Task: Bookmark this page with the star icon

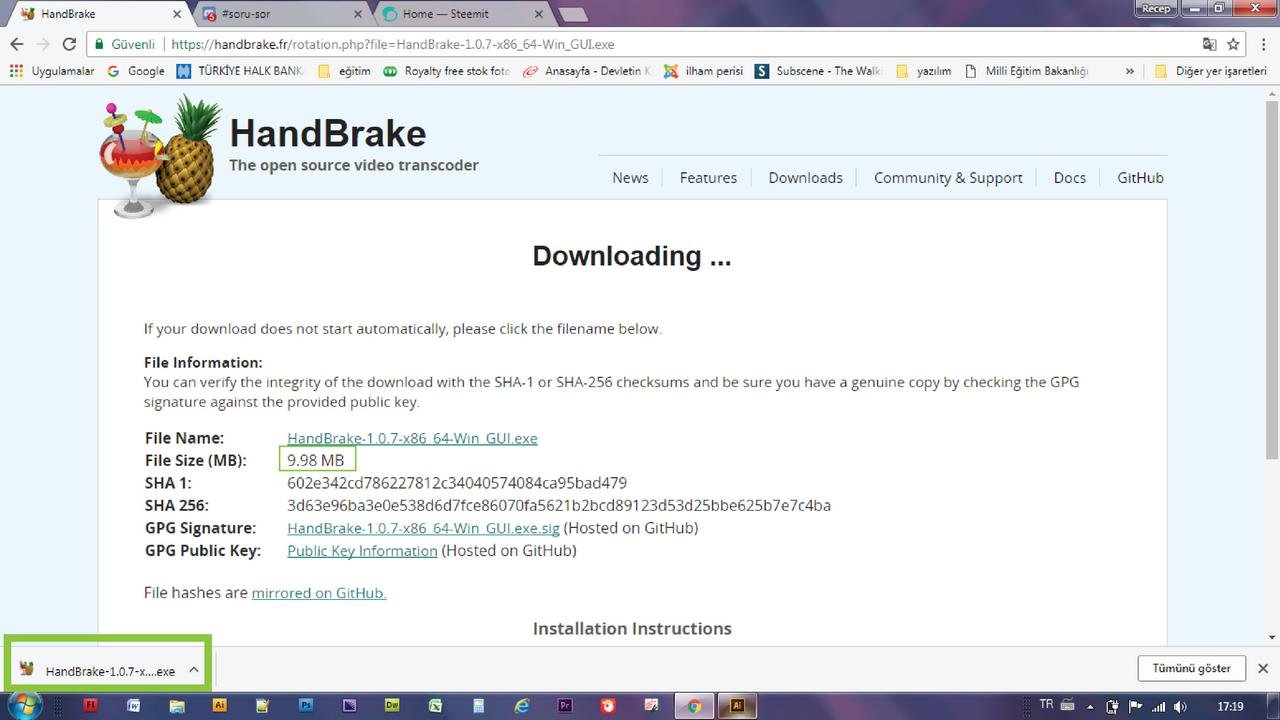Action: point(1234,44)
